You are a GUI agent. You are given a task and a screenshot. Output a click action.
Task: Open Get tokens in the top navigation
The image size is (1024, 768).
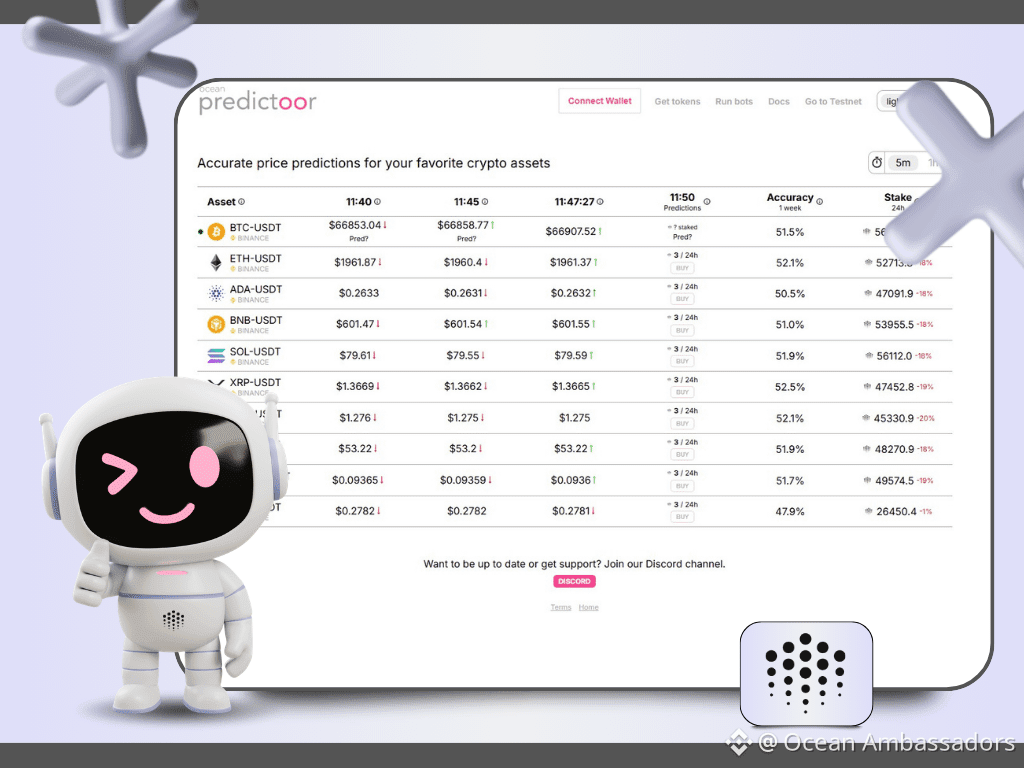coord(677,101)
